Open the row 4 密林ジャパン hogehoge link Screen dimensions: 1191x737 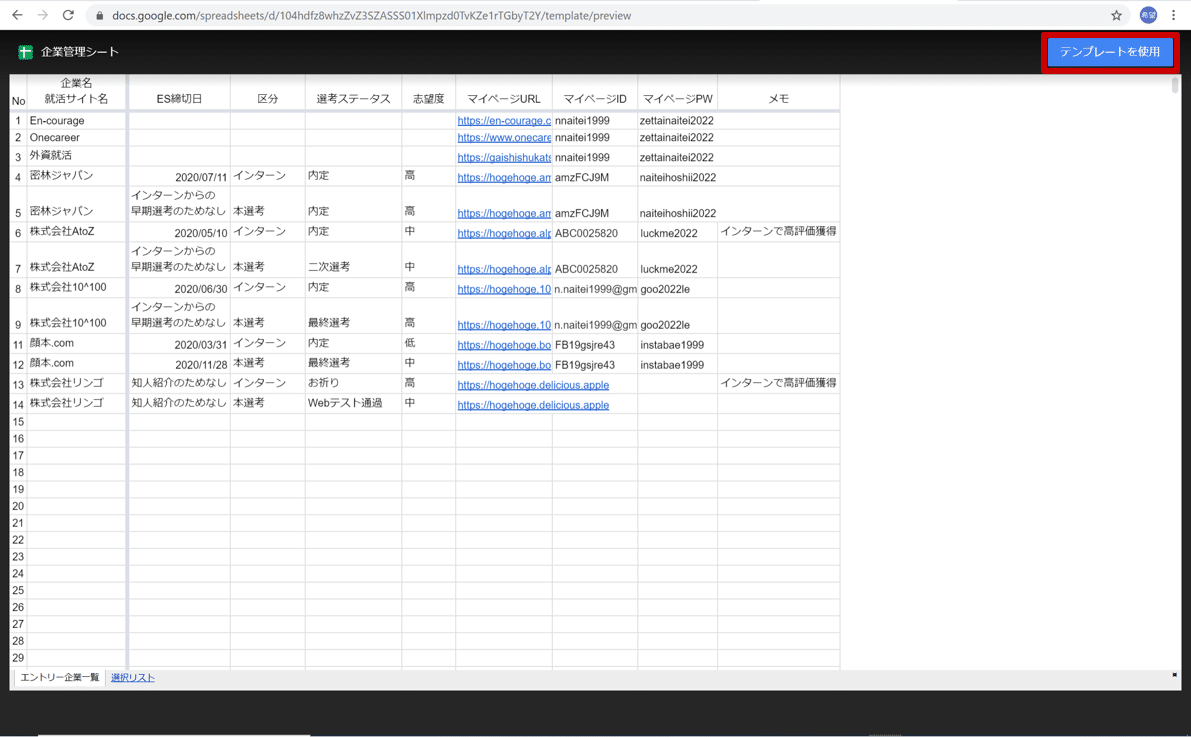(x=504, y=177)
